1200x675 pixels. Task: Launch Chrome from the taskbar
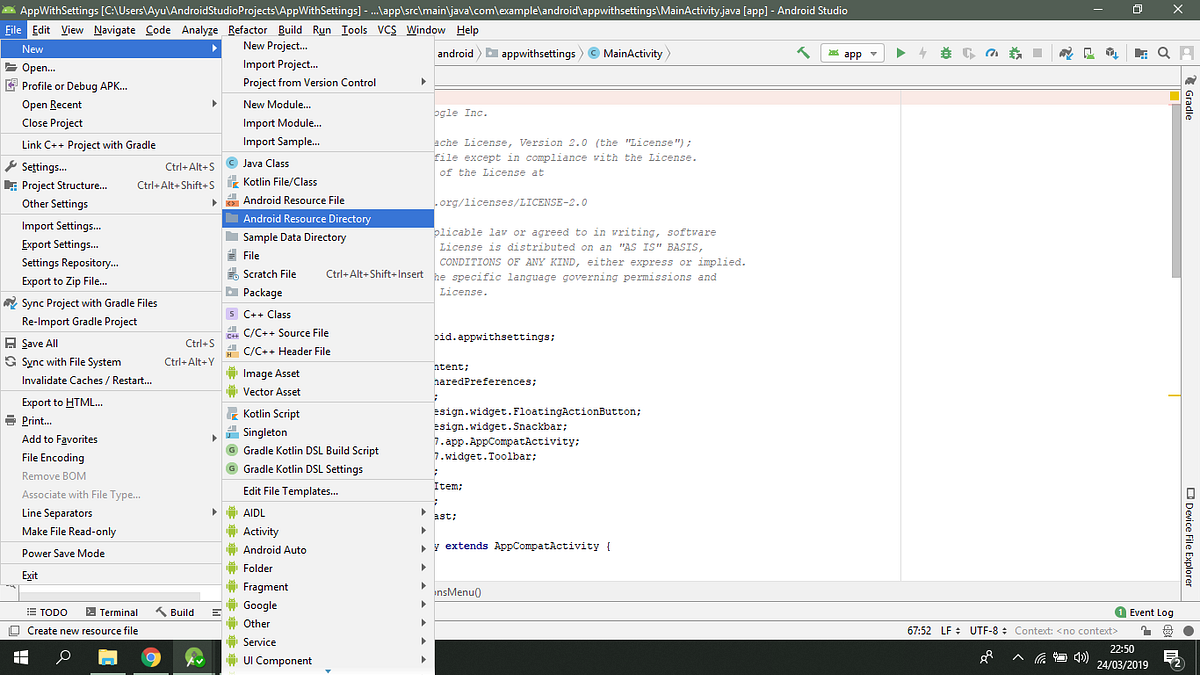pyautogui.click(x=151, y=657)
